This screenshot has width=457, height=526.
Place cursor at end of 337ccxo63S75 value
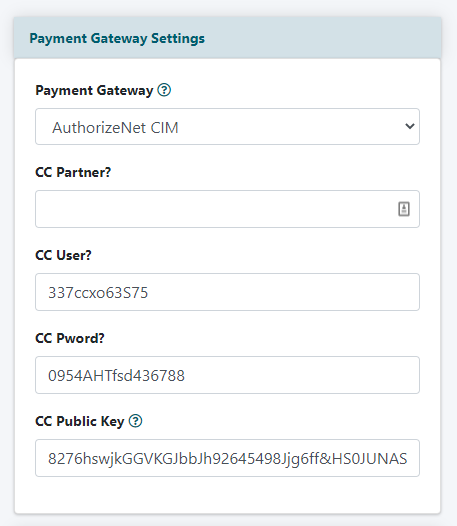tap(148, 293)
